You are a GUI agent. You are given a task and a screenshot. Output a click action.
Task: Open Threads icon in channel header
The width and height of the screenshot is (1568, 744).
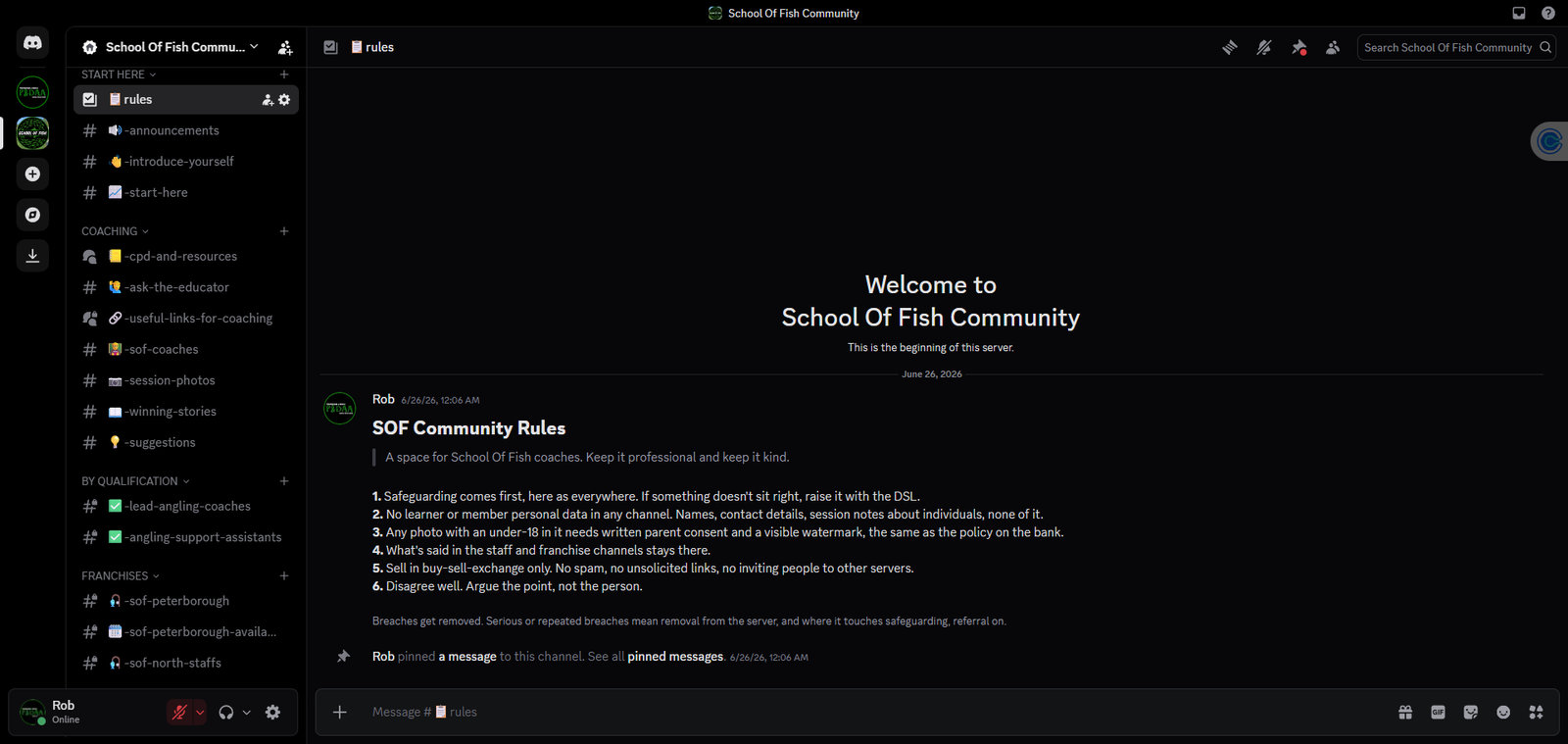pyautogui.click(x=1230, y=47)
